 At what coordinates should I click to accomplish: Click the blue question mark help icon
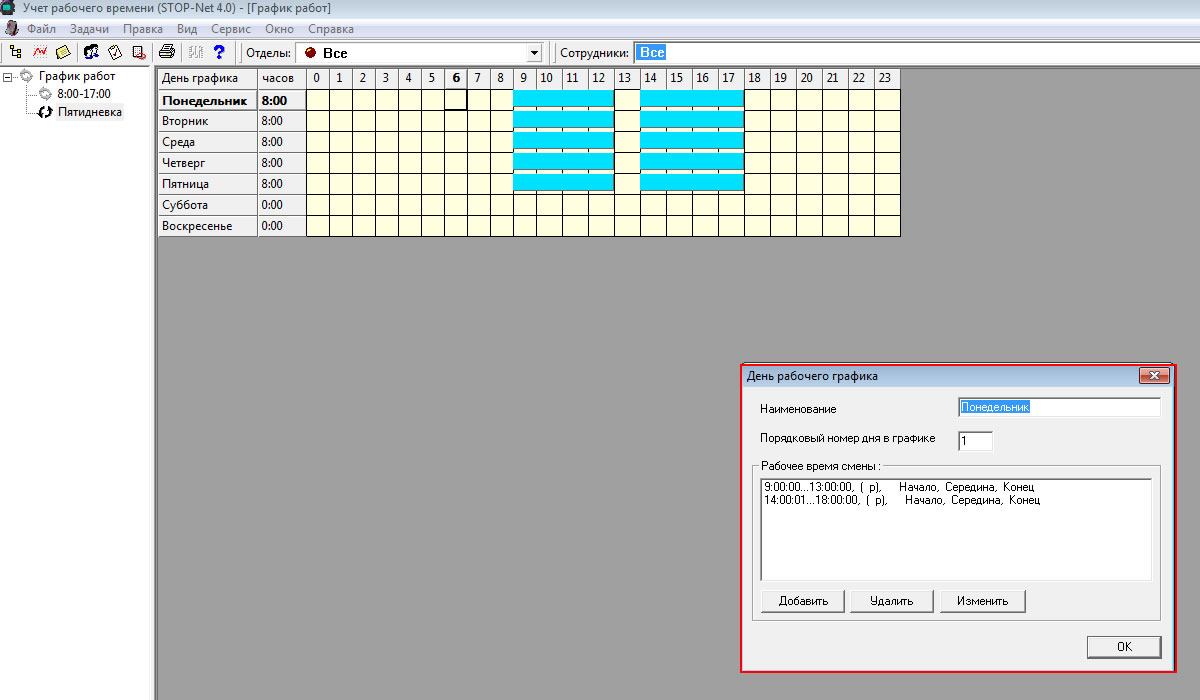[219, 52]
